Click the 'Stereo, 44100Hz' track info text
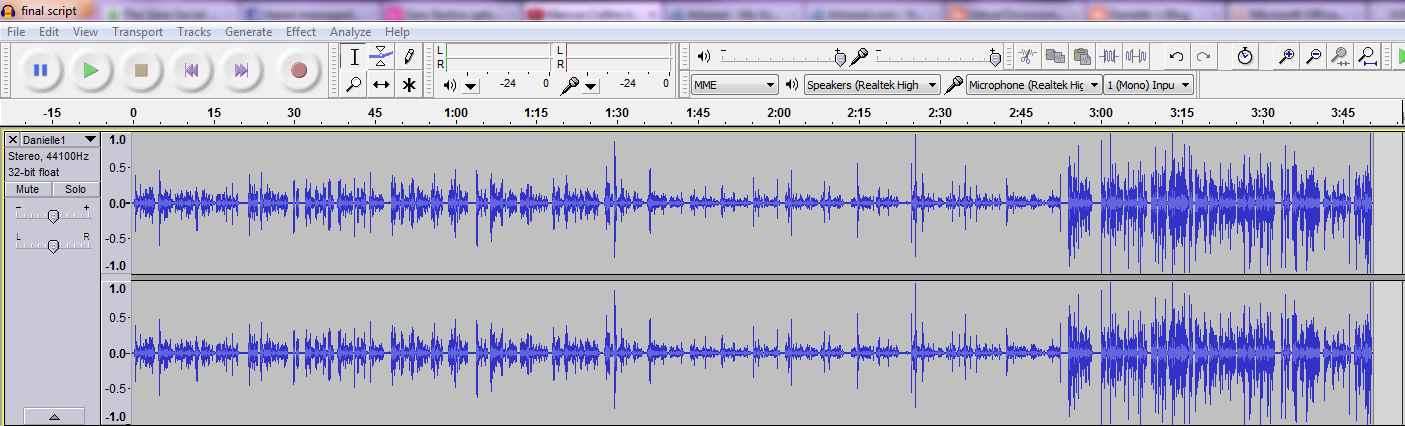1405x426 pixels. [48, 157]
